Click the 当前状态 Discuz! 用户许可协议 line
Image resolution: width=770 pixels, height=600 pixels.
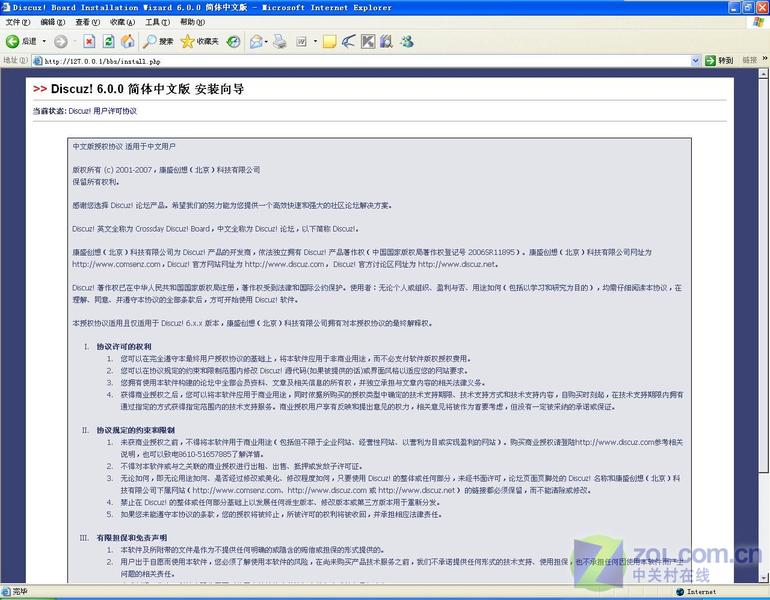(84, 111)
